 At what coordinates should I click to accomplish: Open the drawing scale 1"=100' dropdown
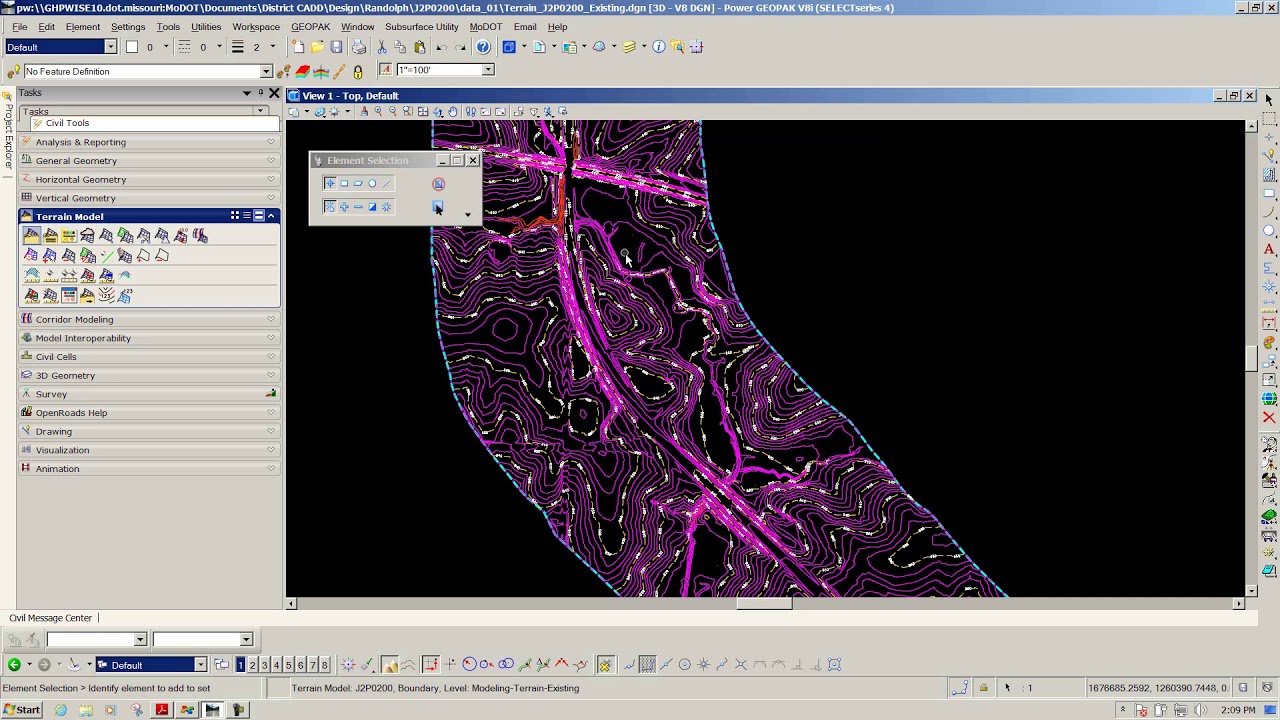tap(488, 70)
